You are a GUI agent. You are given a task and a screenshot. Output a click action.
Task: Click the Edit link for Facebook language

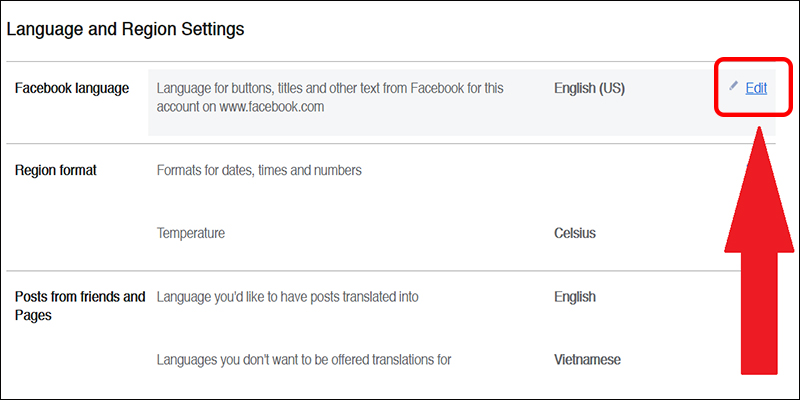pyautogui.click(x=756, y=88)
